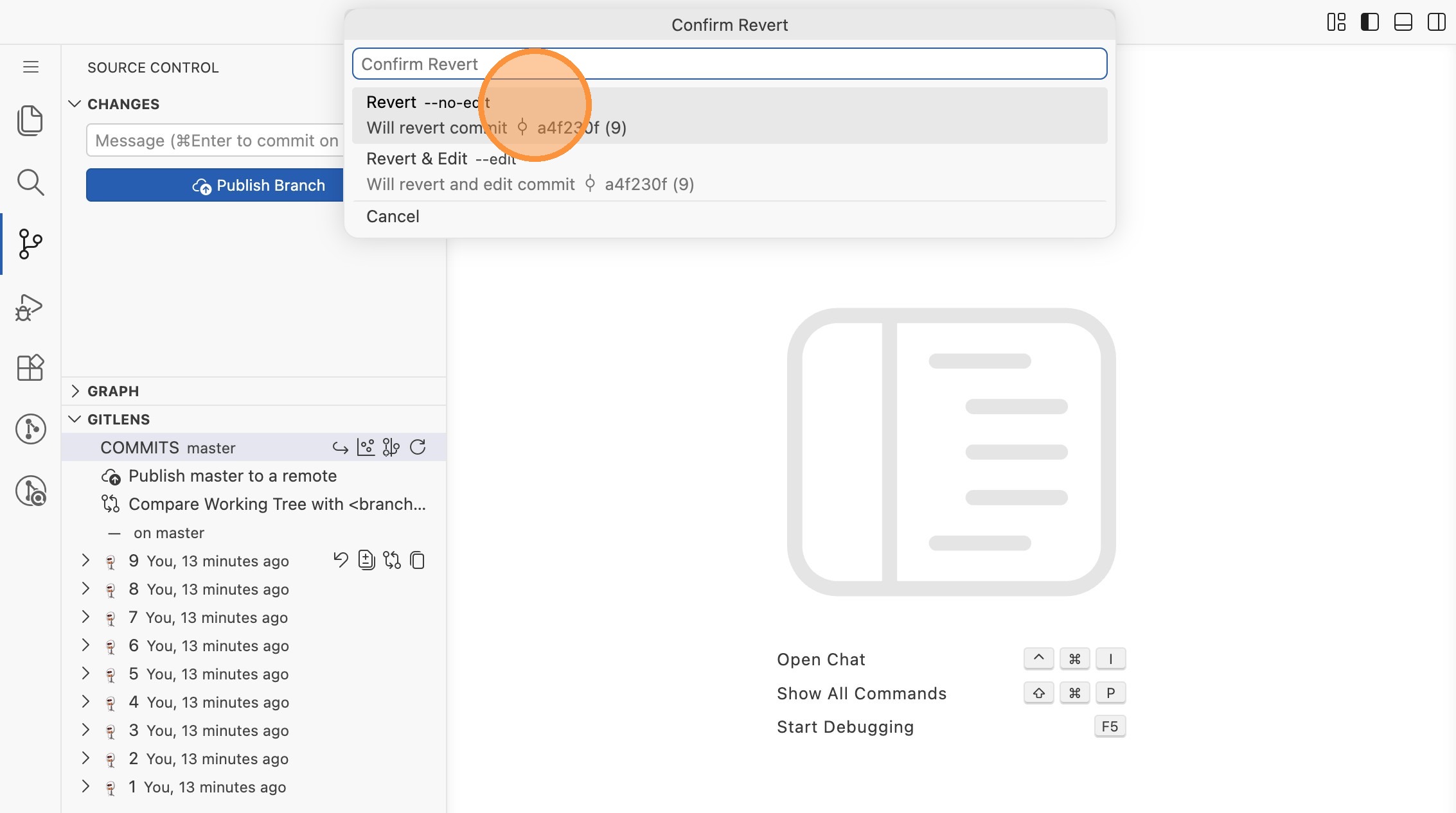The height and width of the screenshot is (813, 1456).
Task: Open the Extensions view icon
Action: pos(30,368)
